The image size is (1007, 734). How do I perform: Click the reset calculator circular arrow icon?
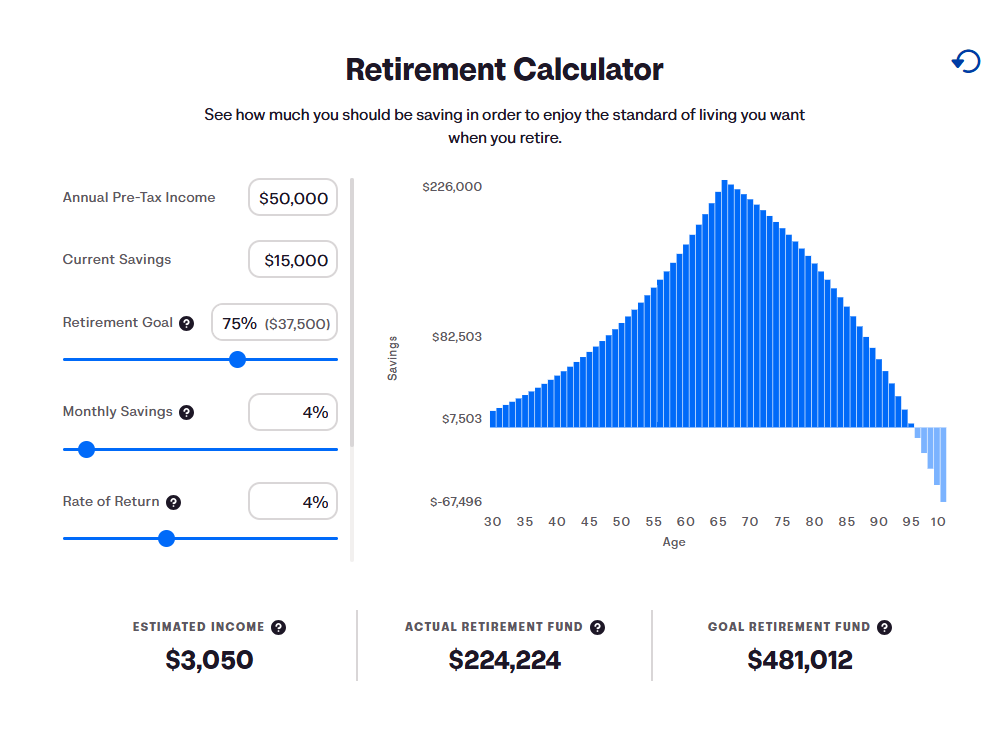click(x=966, y=62)
